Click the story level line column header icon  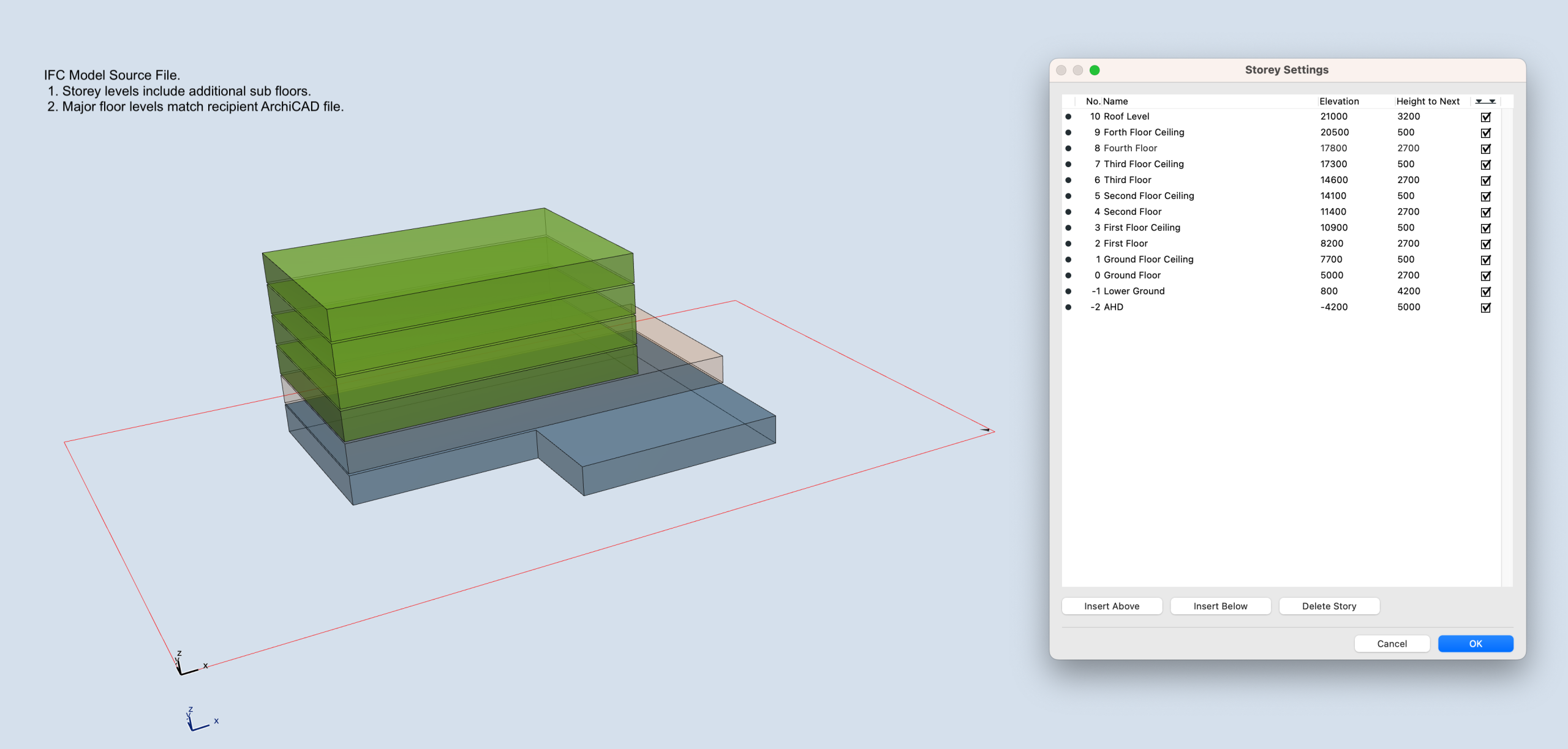(x=1485, y=101)
